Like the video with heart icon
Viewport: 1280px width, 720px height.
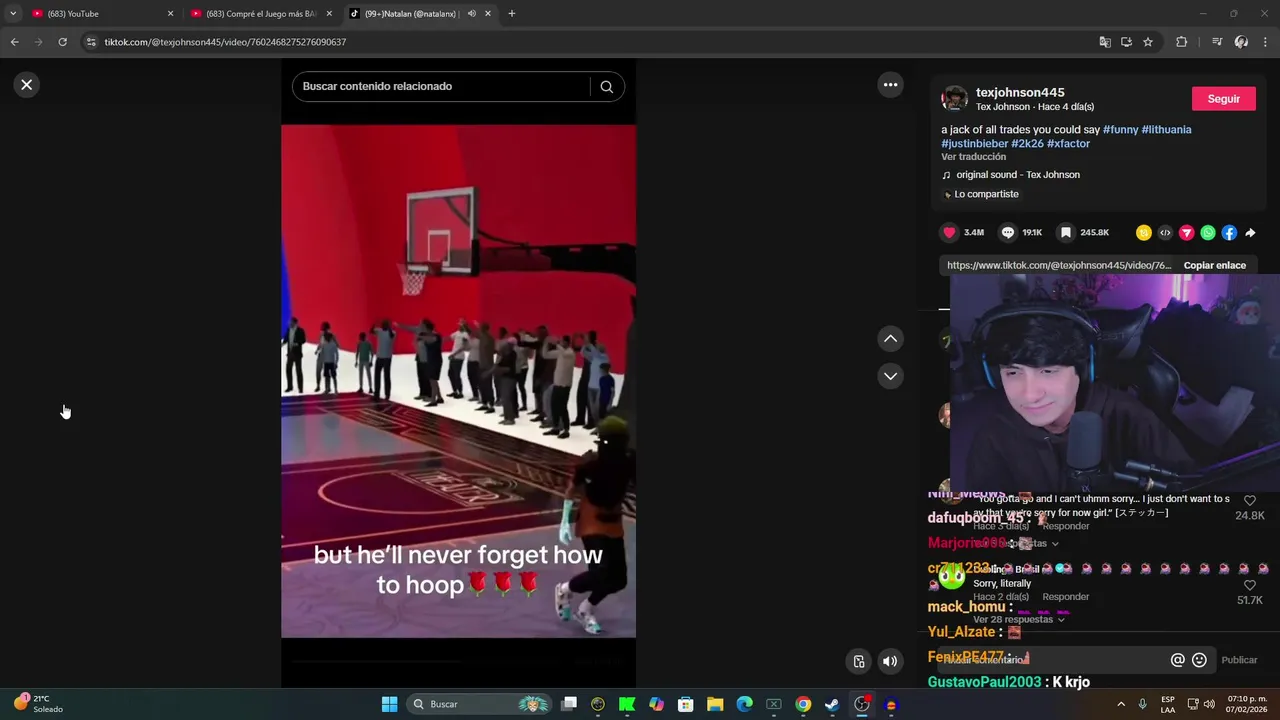click(x=949, y=232)
